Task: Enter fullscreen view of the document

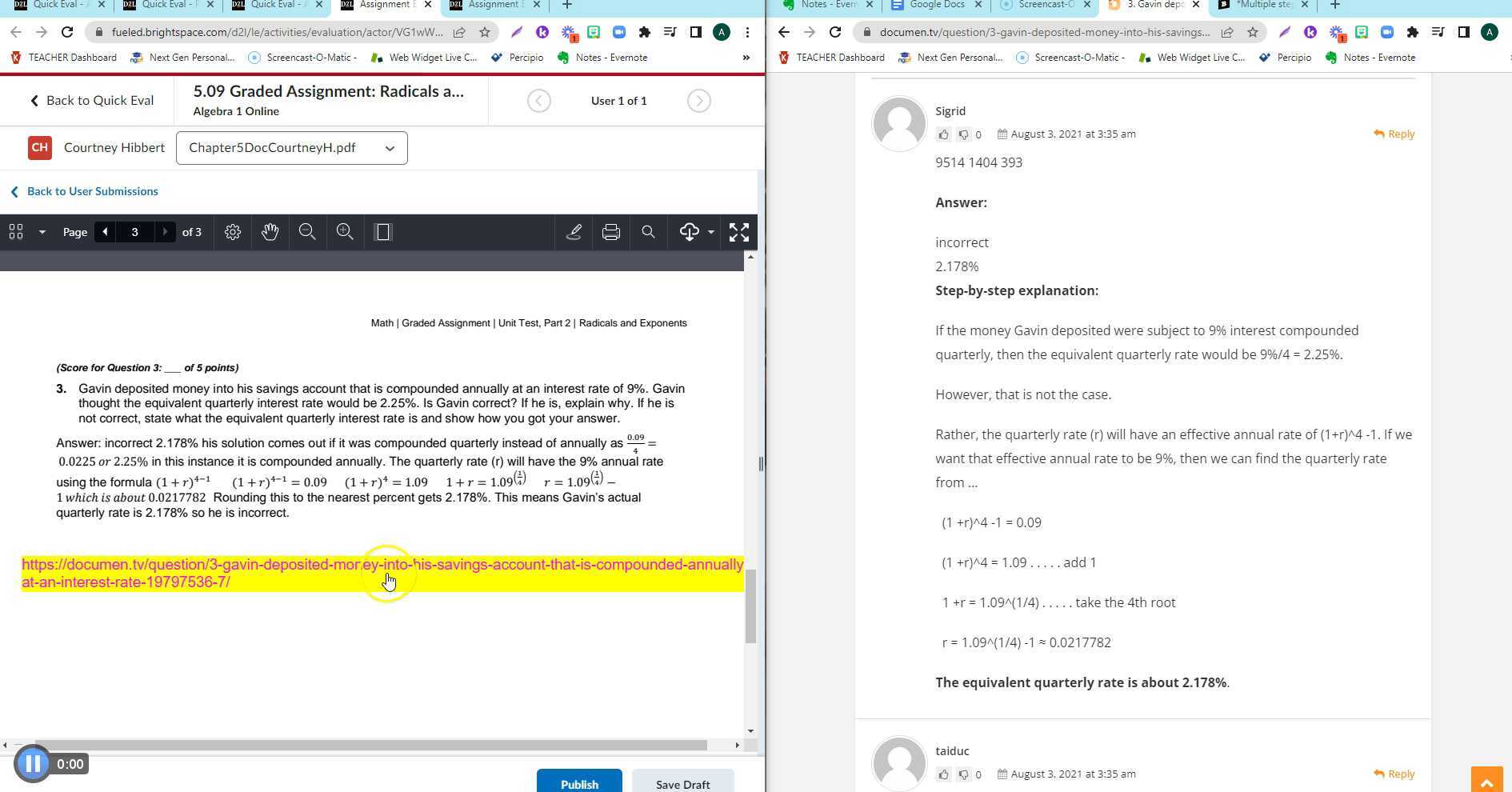Action: coord(738,231)
